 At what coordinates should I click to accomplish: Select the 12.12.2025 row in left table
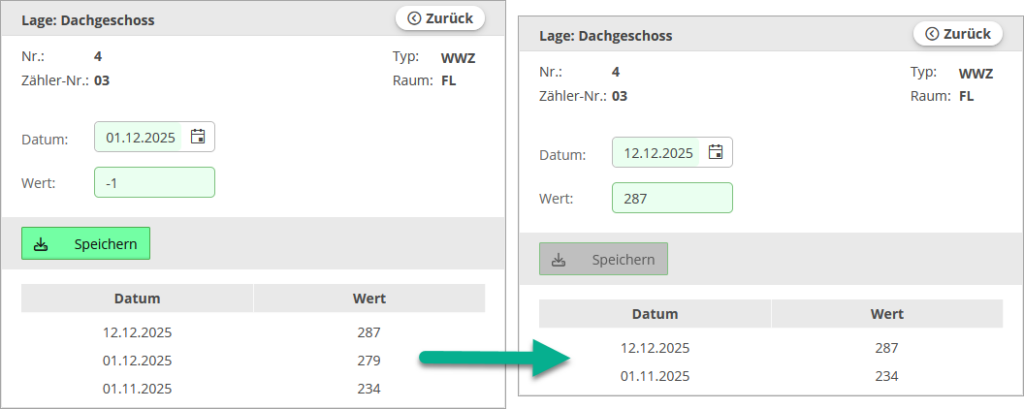point(252,332)
